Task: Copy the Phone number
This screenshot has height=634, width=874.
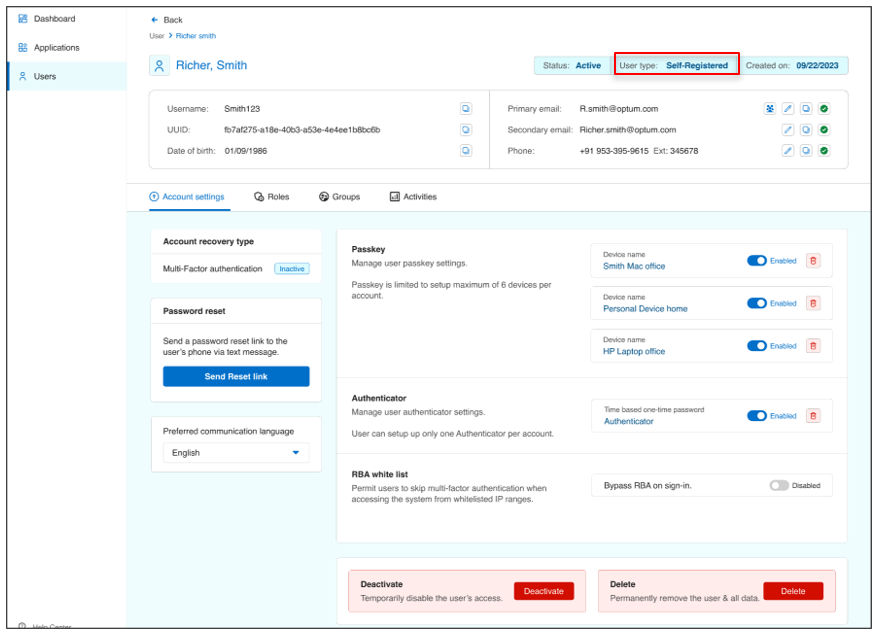Action: tap(806, 151)
